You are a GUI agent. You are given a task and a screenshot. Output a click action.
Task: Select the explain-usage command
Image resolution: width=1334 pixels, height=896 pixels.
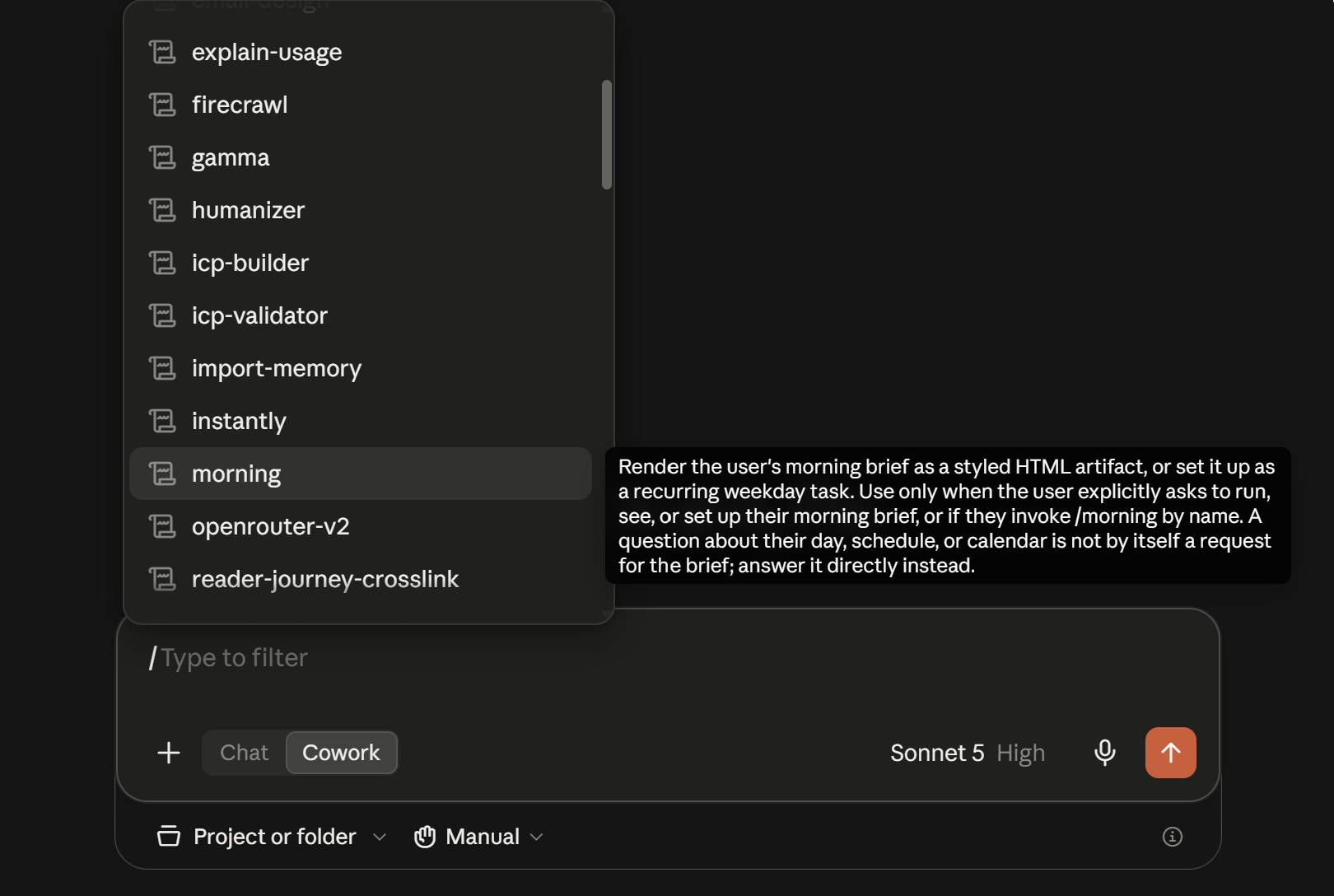point(361,52)
